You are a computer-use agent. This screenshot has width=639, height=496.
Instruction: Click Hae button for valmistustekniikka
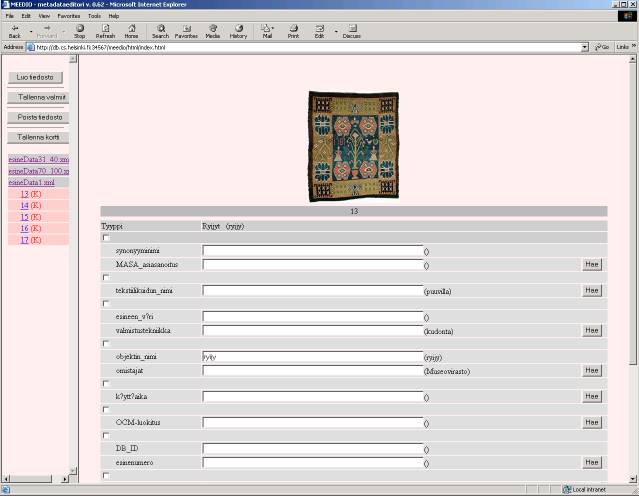coord(592,331)
